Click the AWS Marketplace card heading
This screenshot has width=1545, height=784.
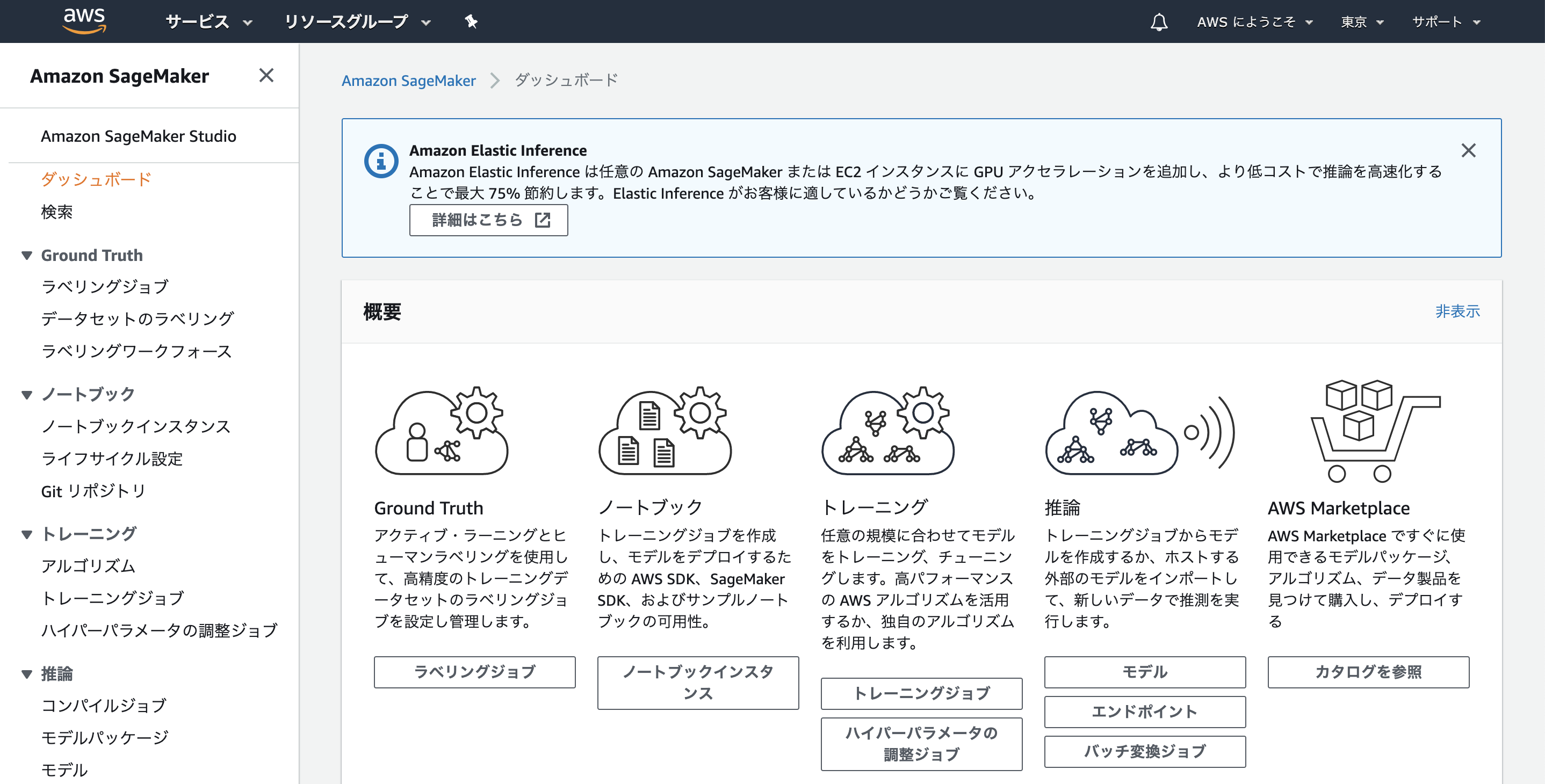[x=1339, y=507]
